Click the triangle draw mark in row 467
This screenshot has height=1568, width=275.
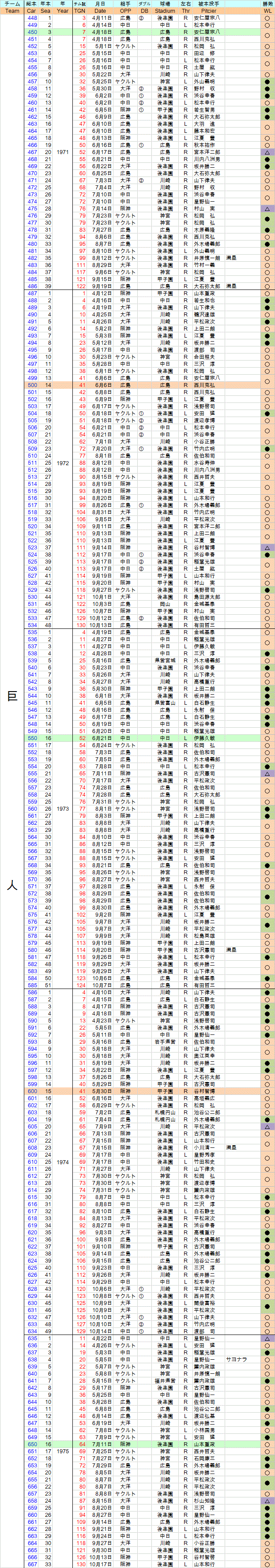click(267, 152)
